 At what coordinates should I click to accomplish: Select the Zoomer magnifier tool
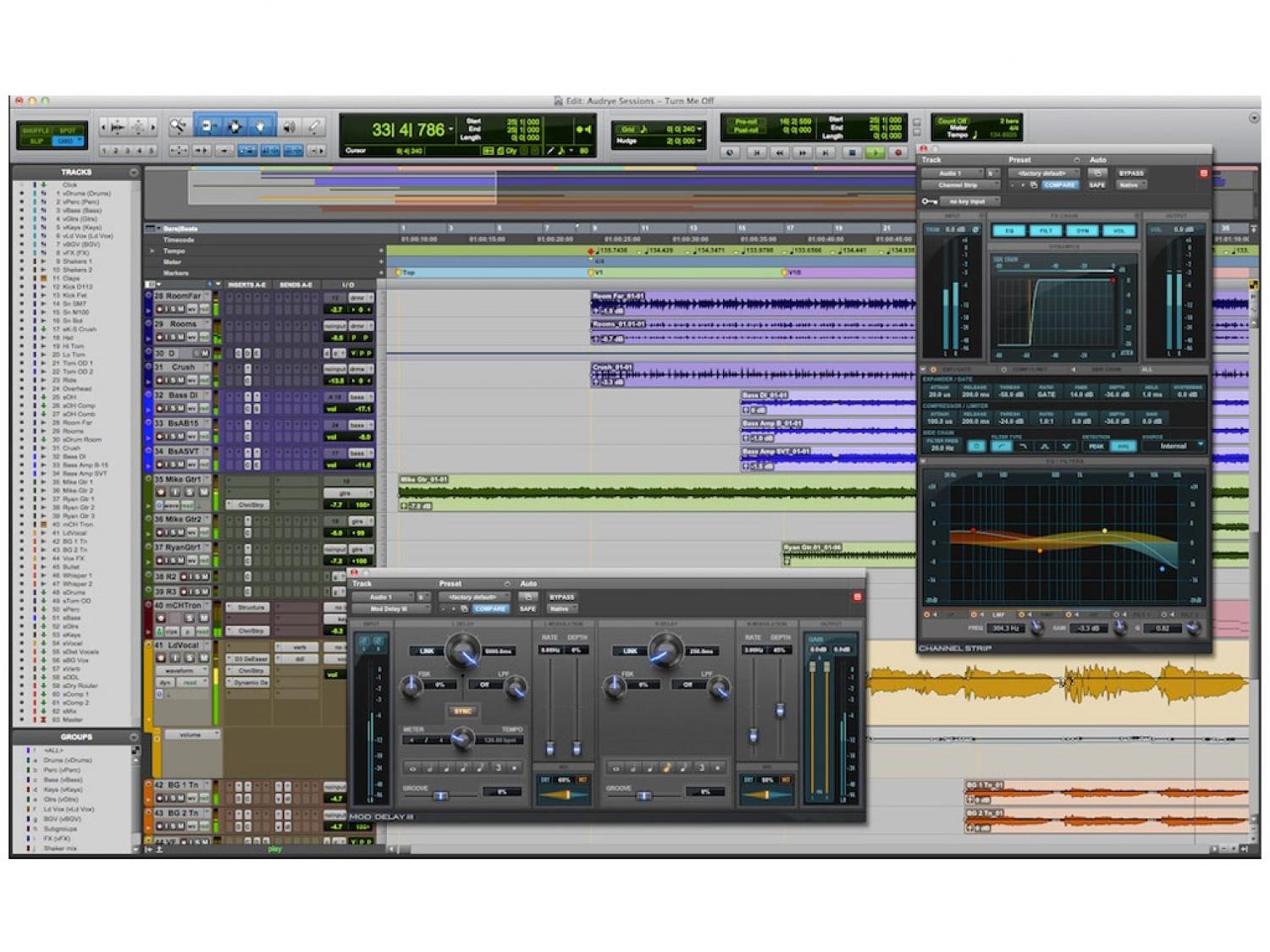[x=177, y=127]
